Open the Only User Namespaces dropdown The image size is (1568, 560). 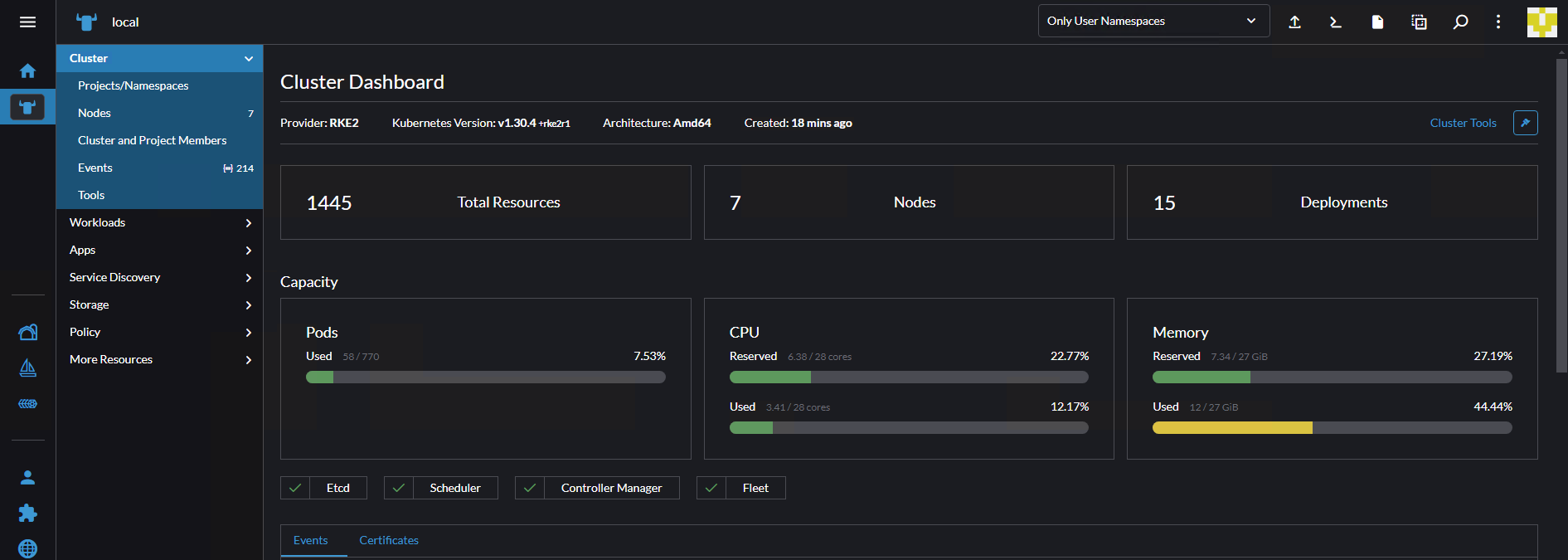click(x=1153, y=22)
